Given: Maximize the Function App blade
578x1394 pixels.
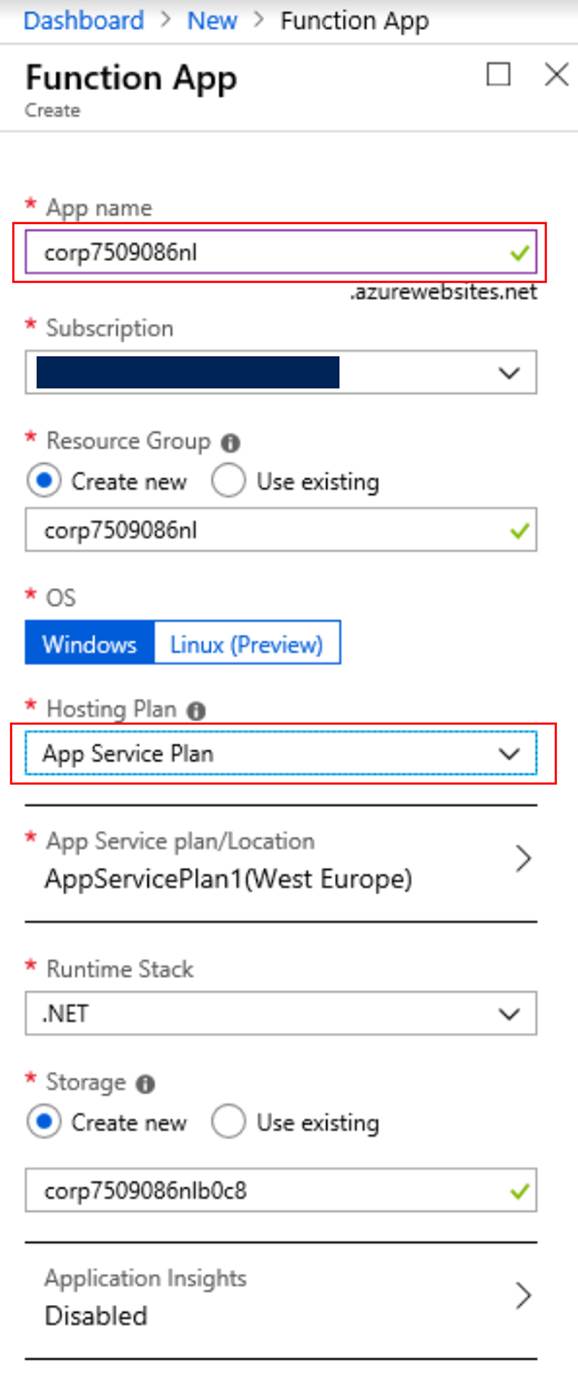Looking at the screenshot, I should point(498,75).
